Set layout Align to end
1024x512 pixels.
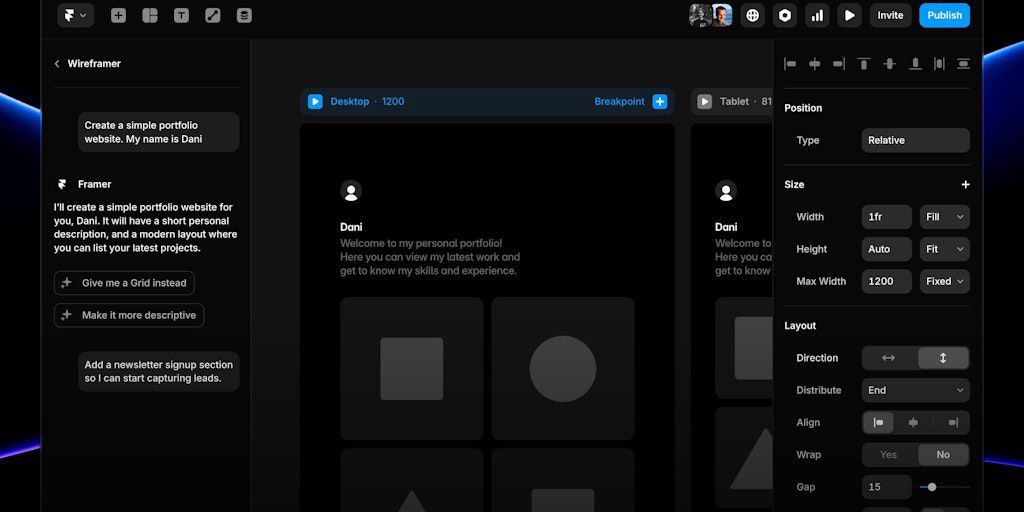coord(953,423)
